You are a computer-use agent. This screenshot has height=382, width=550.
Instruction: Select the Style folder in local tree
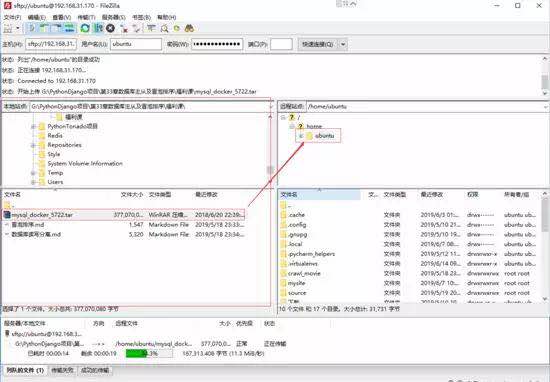coord(54,154)
